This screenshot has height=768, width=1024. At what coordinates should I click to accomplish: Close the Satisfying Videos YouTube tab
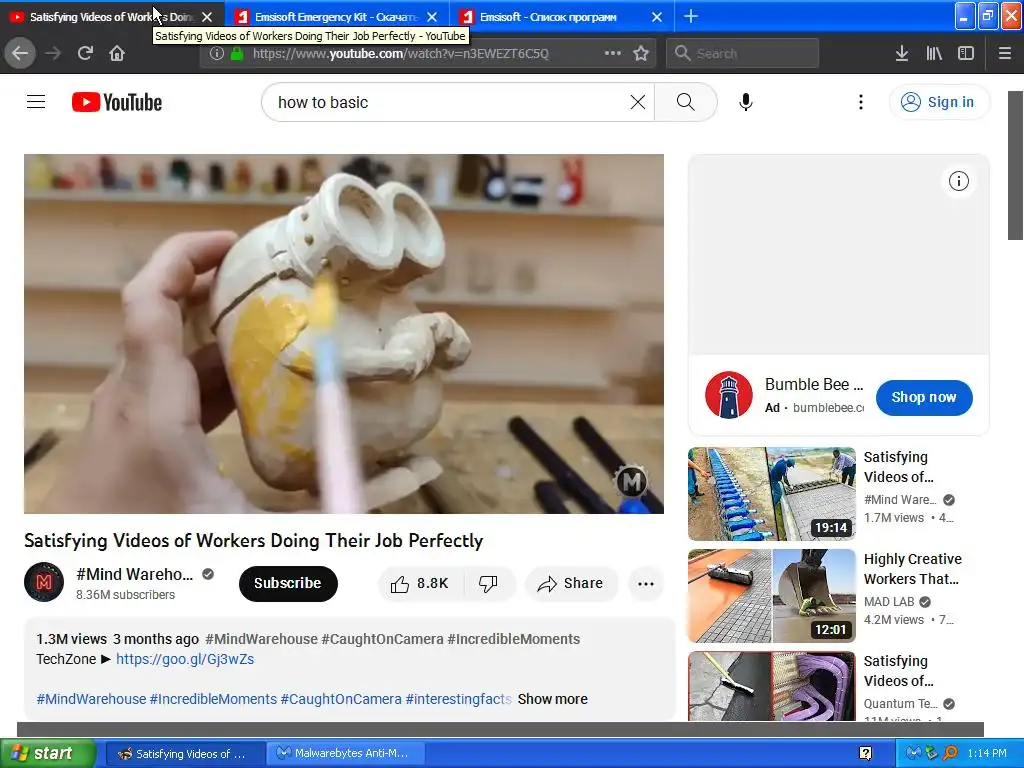coord(207,17)
